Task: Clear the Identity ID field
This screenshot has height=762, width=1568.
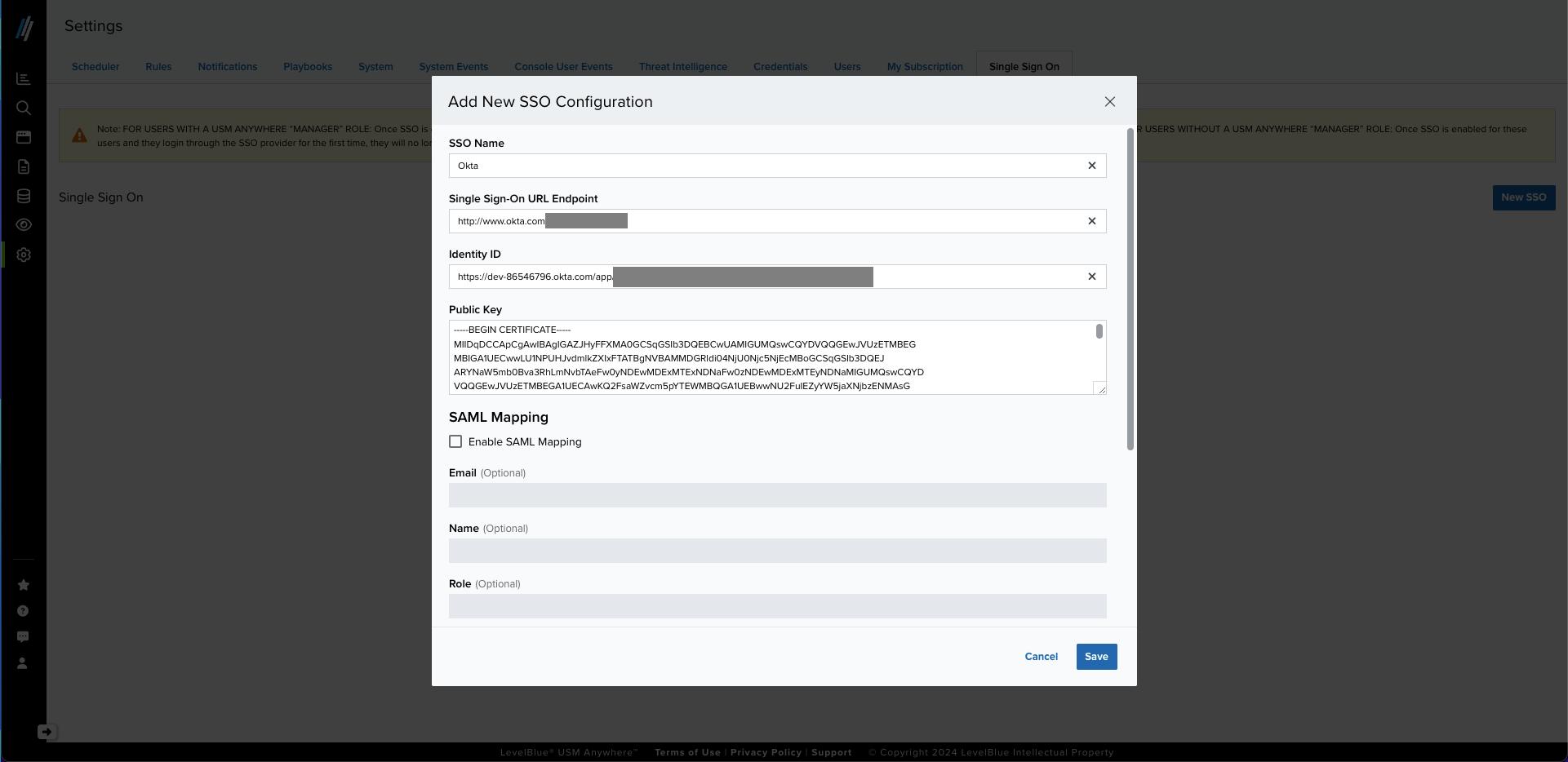Action: click(1092, 277)
